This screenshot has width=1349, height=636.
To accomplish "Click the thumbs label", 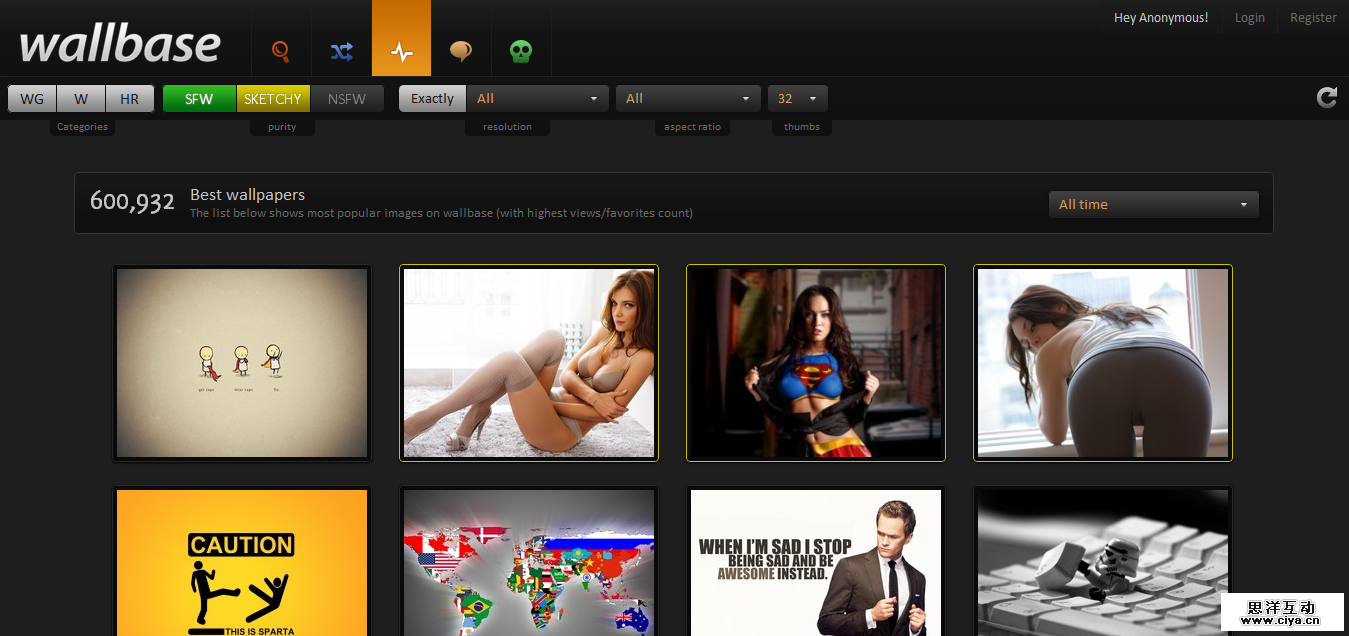I will click(802, 127).
